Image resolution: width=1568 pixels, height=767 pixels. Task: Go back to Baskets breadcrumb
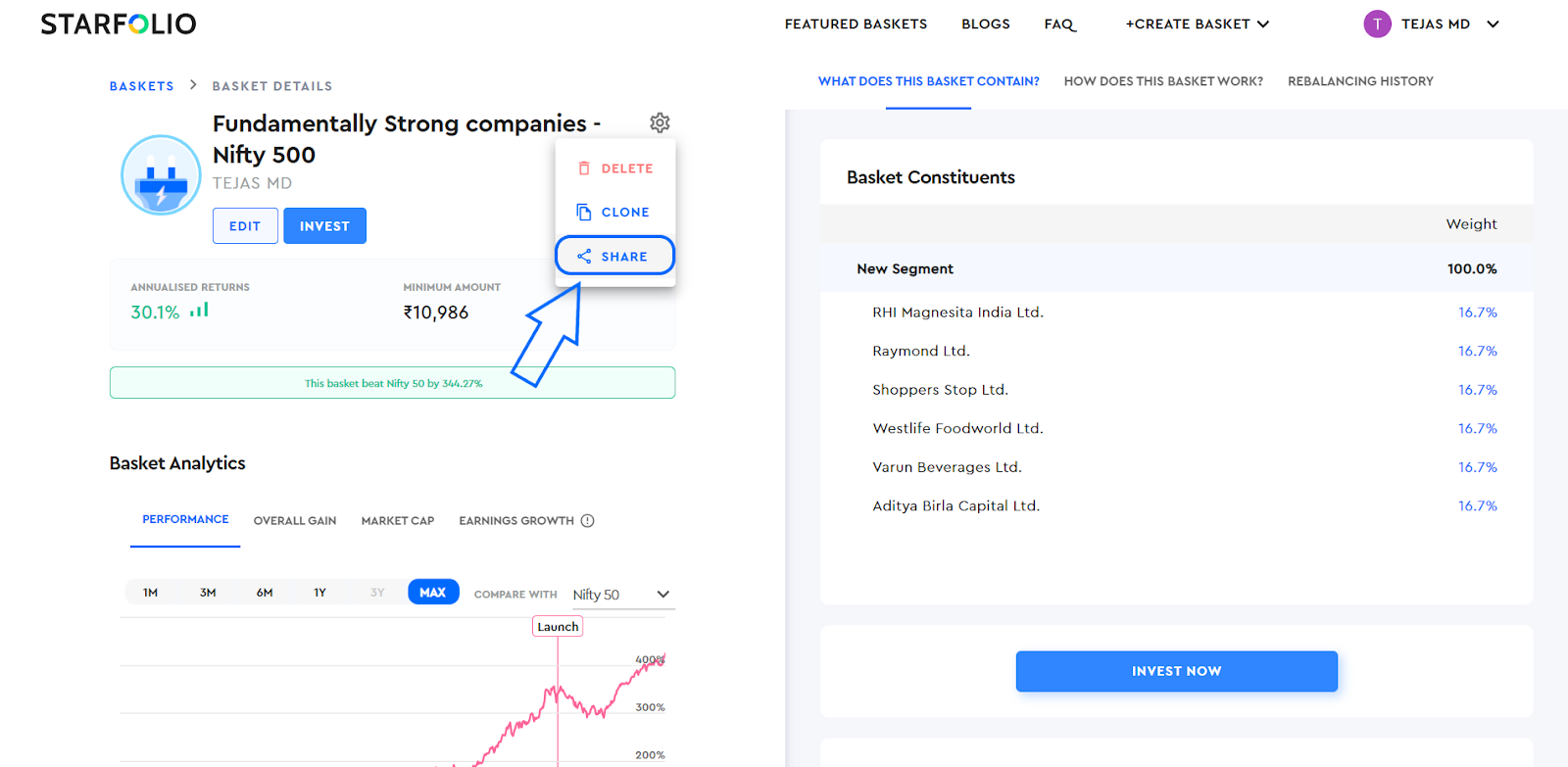(x=141, y=86)
